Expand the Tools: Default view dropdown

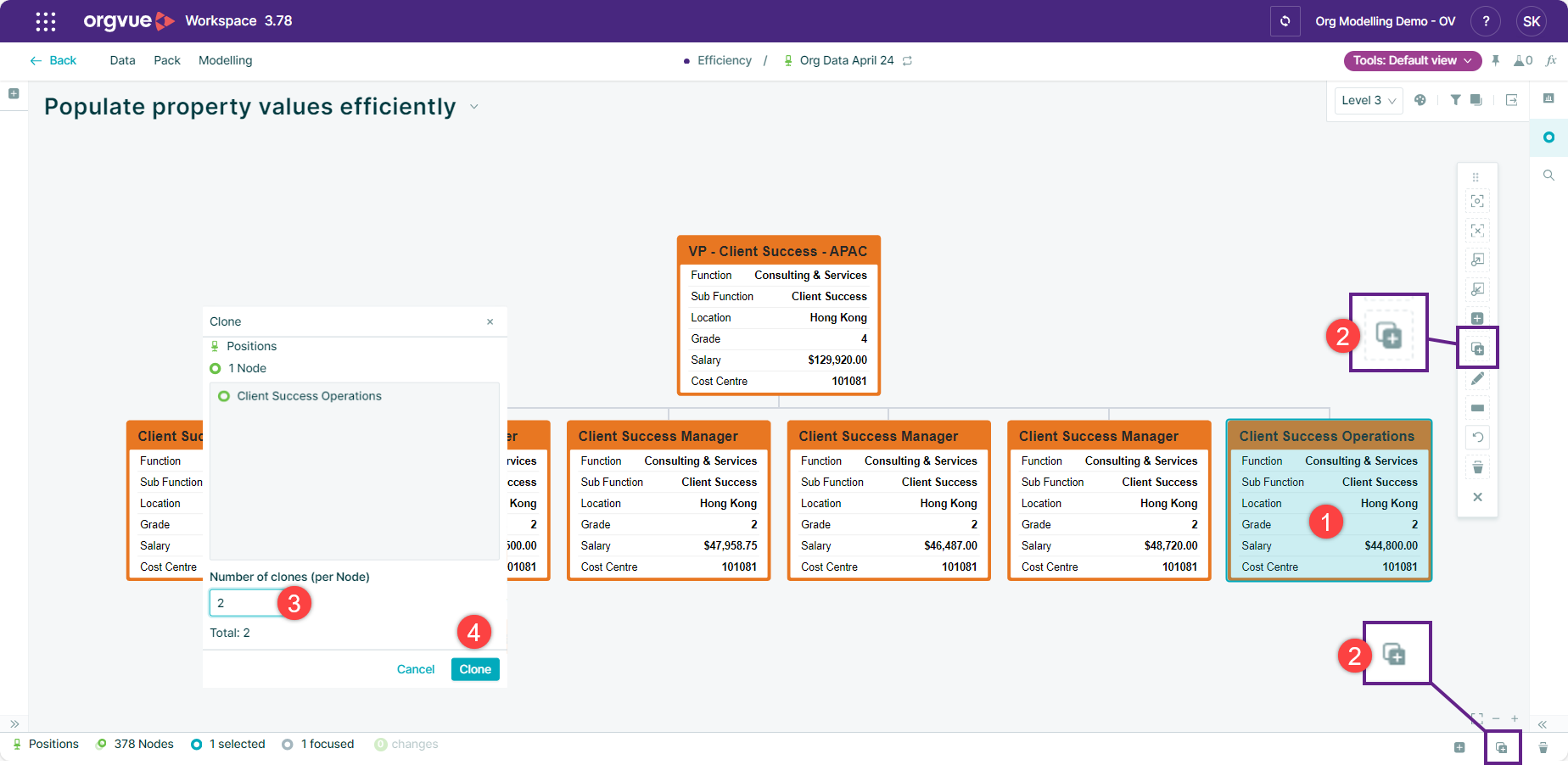[x=1412, y=61]
